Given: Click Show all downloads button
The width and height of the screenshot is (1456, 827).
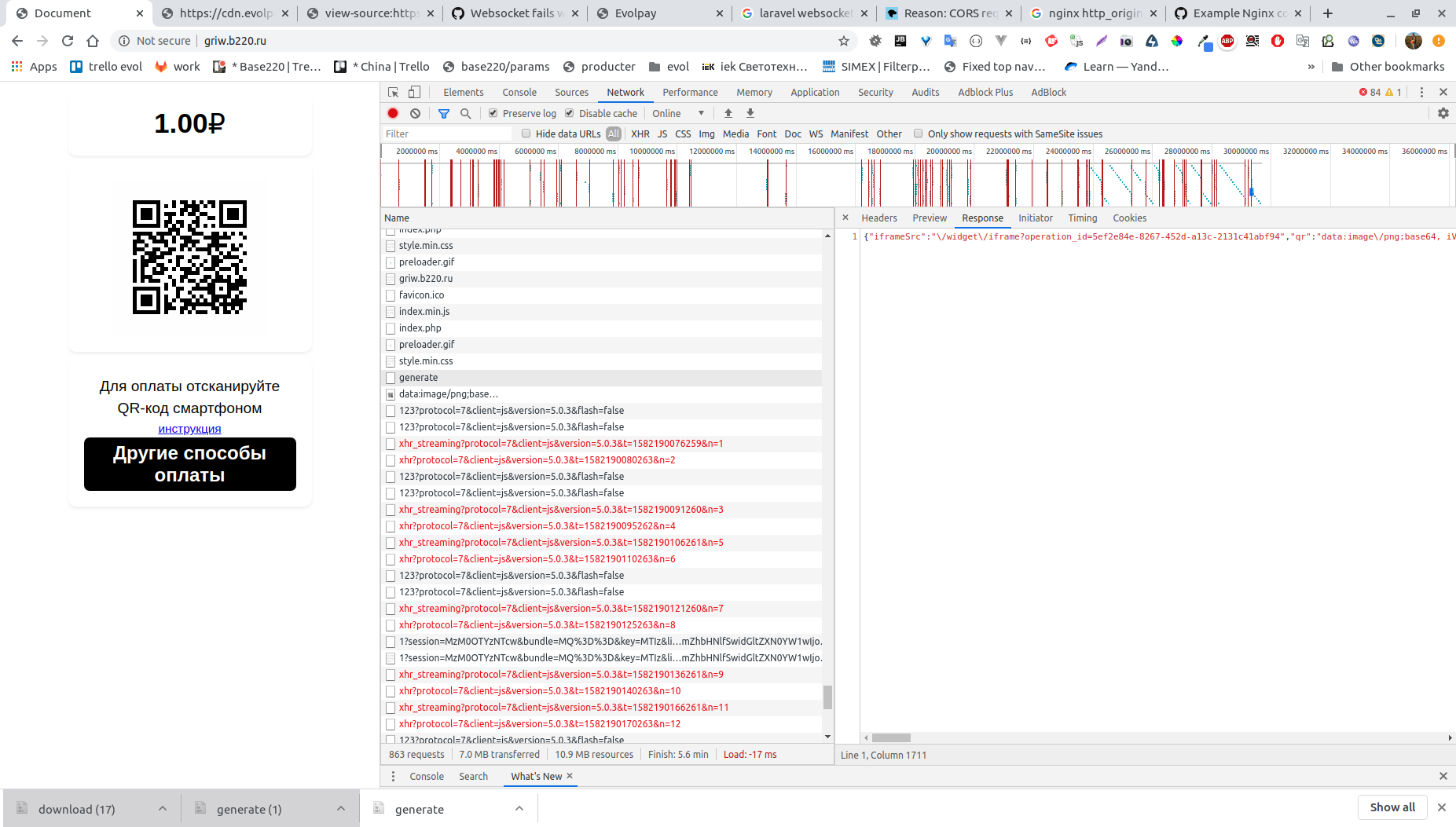Looking at the screenshot, I should click(1392, 807).
